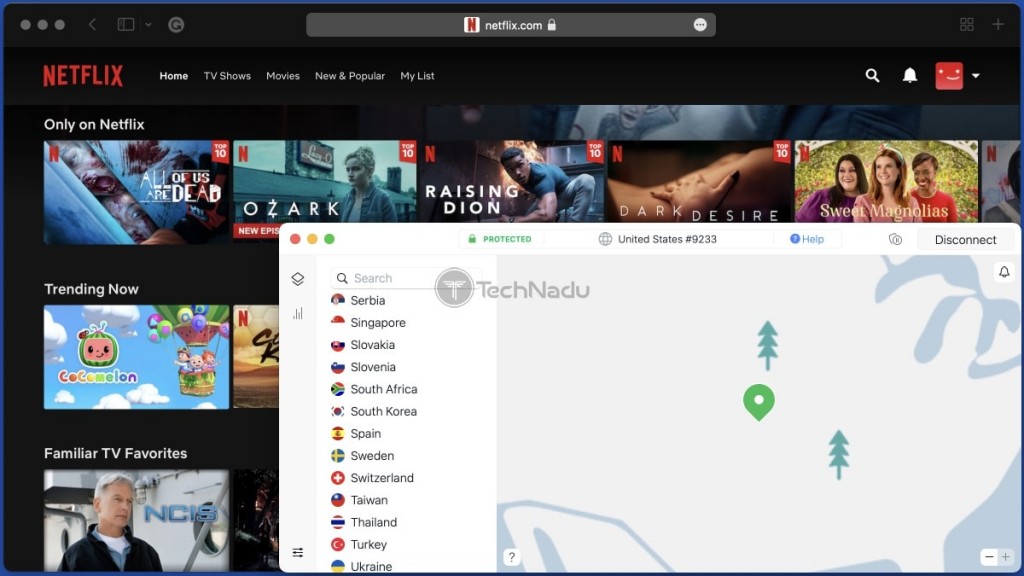Show Safari tab overview
Image resolution: width=1024 pixels, height=576 pixels.
[x=967, y=25]
